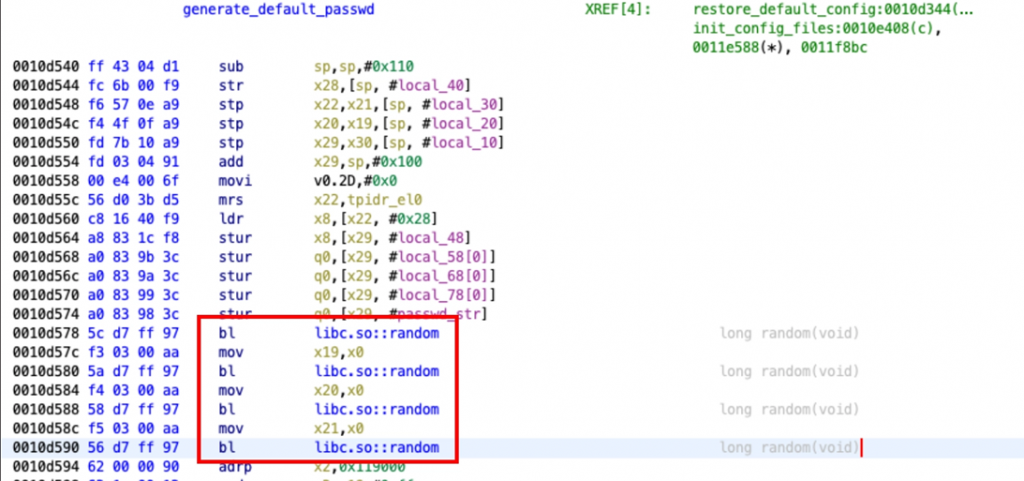
Task: Select the XREF[4] header label
Action: click(617, 9)
